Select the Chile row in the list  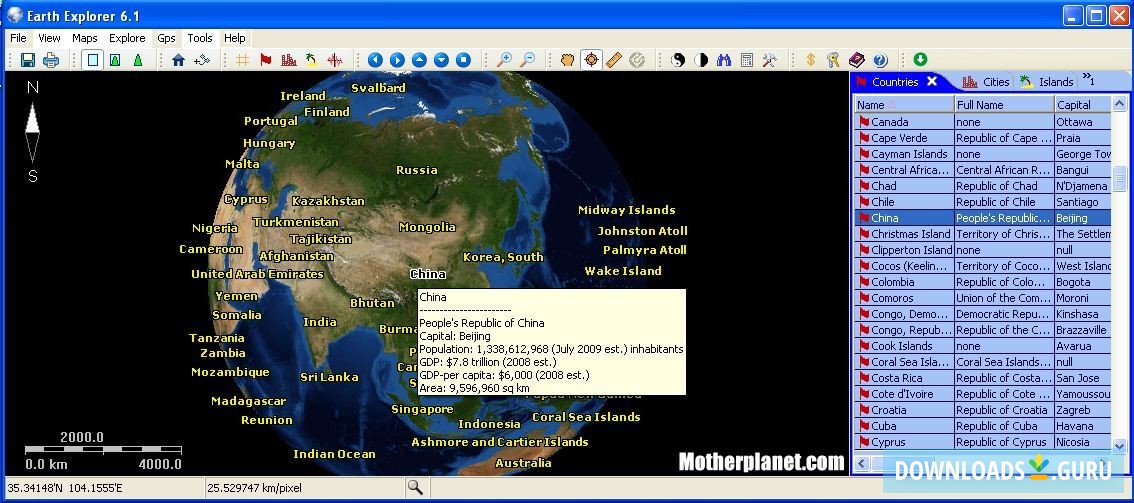[x=982, y=202]
